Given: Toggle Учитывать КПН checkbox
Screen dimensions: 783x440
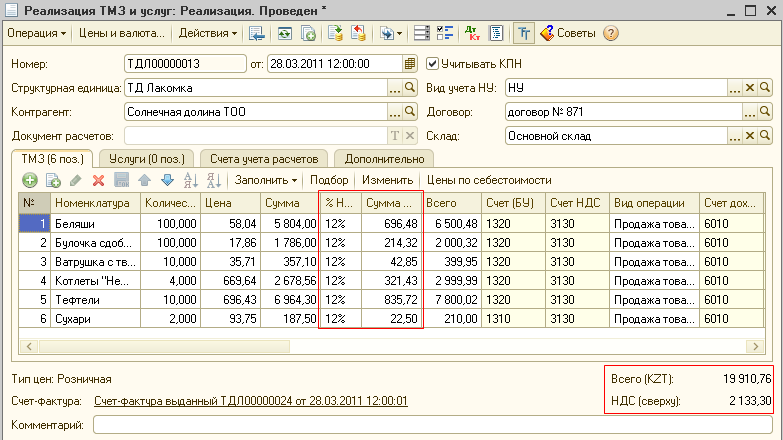Looking at the screenshot, I should click(x=433, y=63).
